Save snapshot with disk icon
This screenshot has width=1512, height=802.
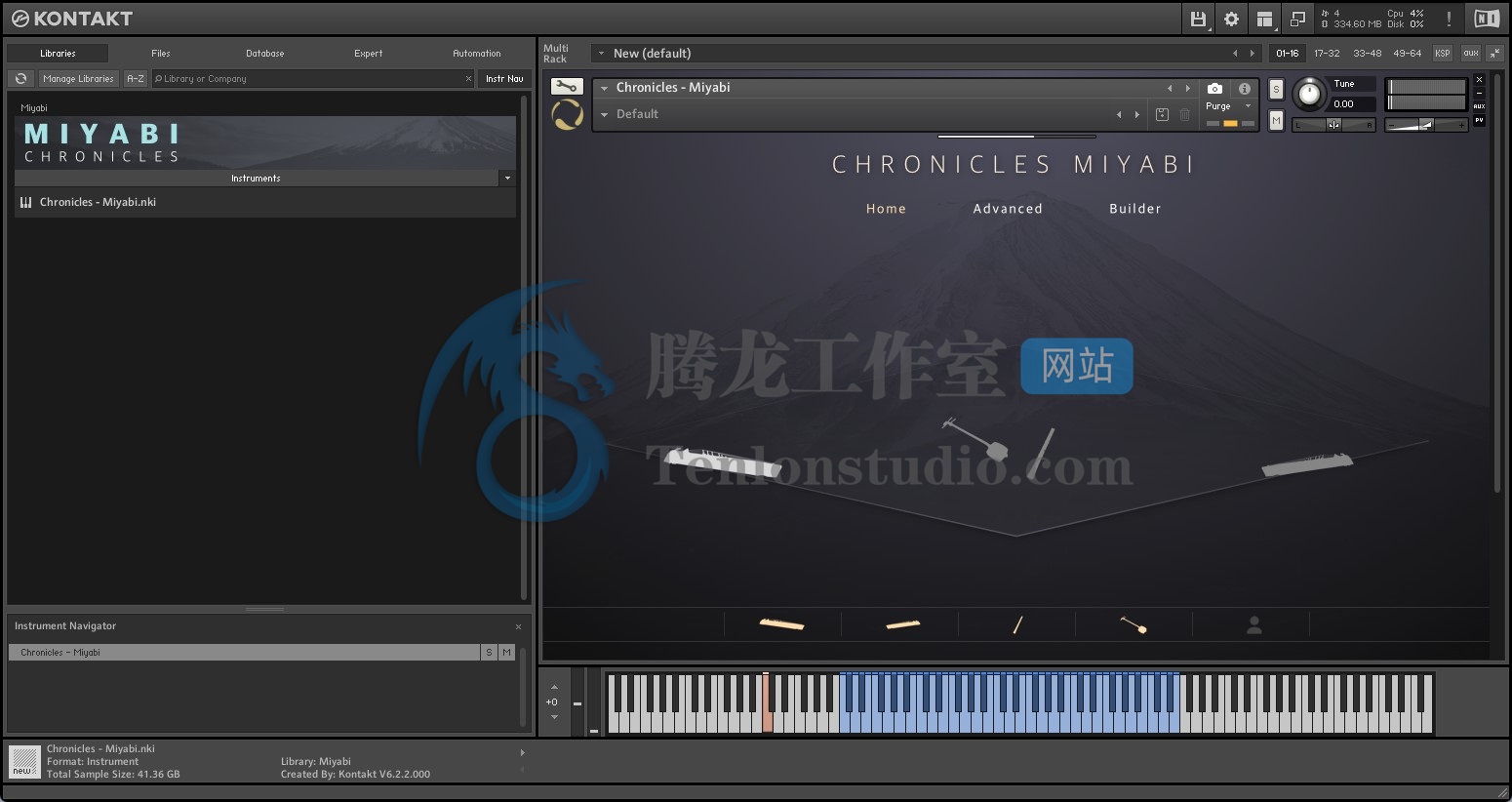click(1162, 114)
